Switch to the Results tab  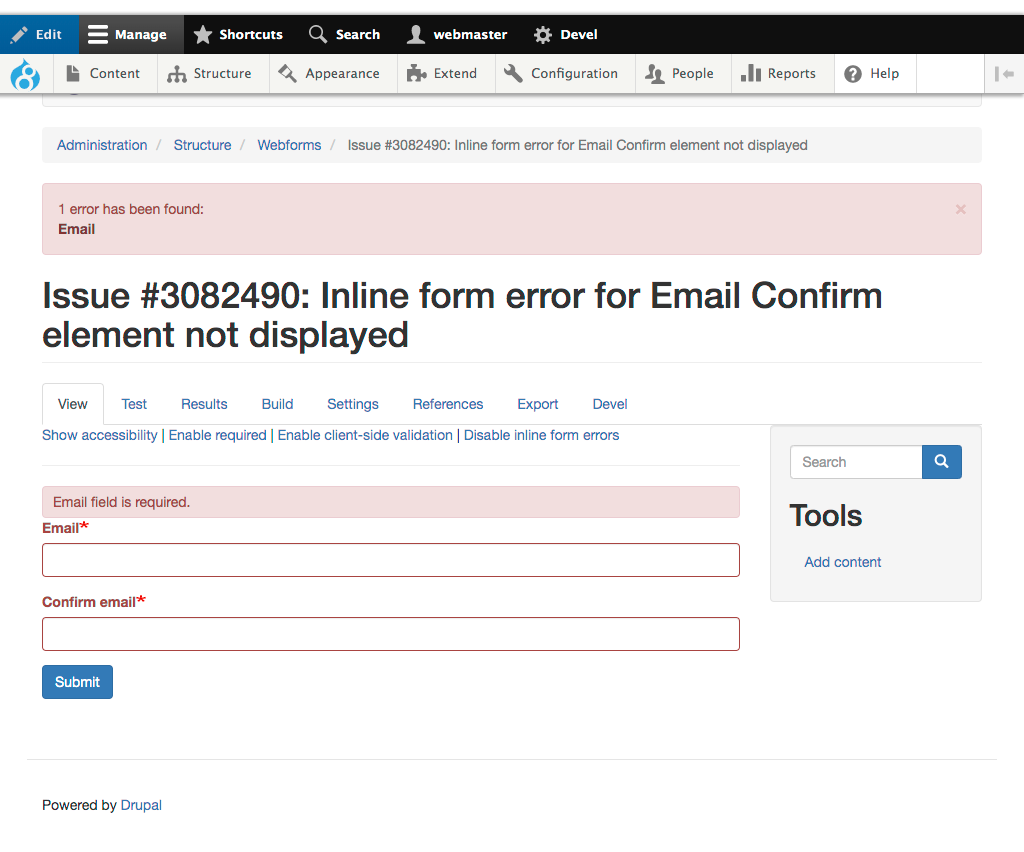coord(204,404)
